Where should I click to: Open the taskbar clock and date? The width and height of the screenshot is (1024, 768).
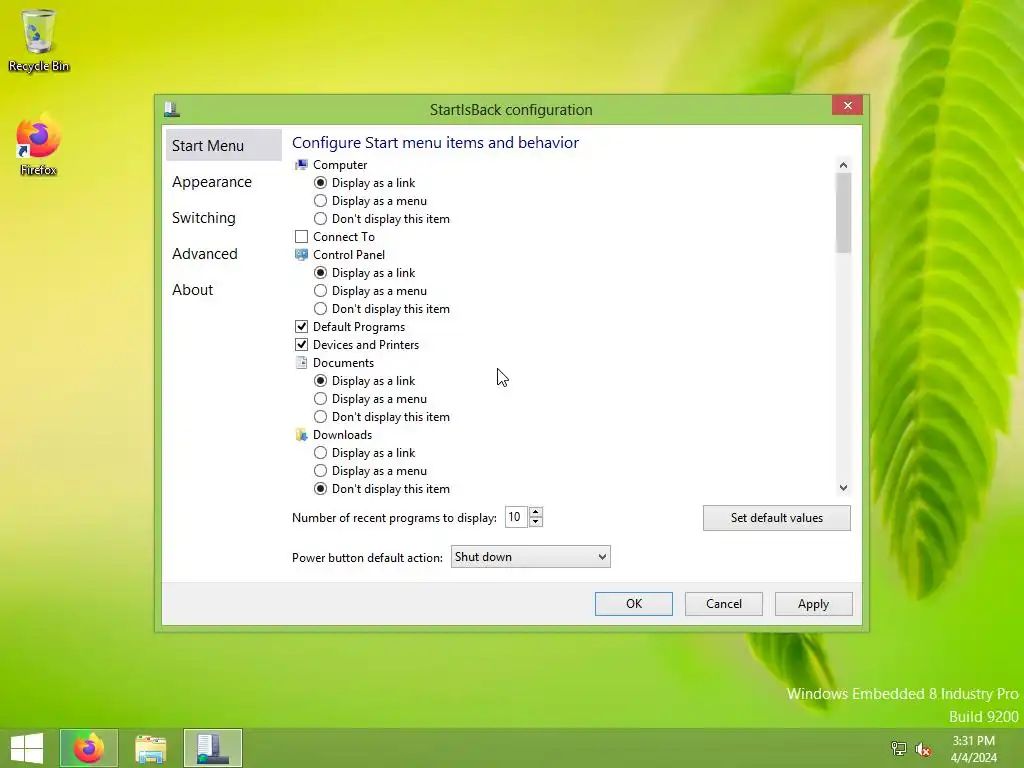click(x=973, y=749)
